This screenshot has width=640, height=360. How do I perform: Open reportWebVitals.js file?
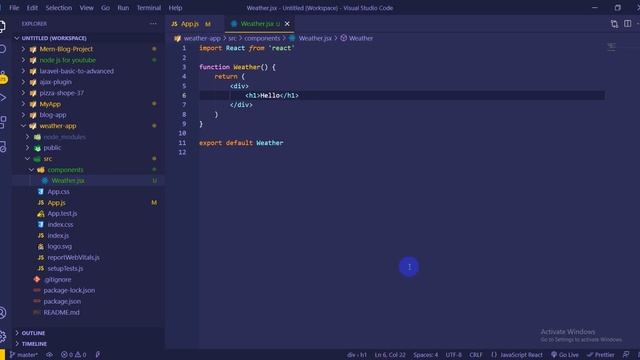pyautogui.click(x=73, y=258)
